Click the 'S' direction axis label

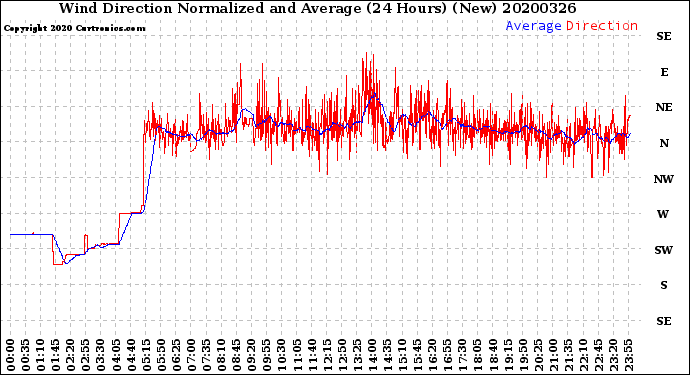[x=664, y=285]
